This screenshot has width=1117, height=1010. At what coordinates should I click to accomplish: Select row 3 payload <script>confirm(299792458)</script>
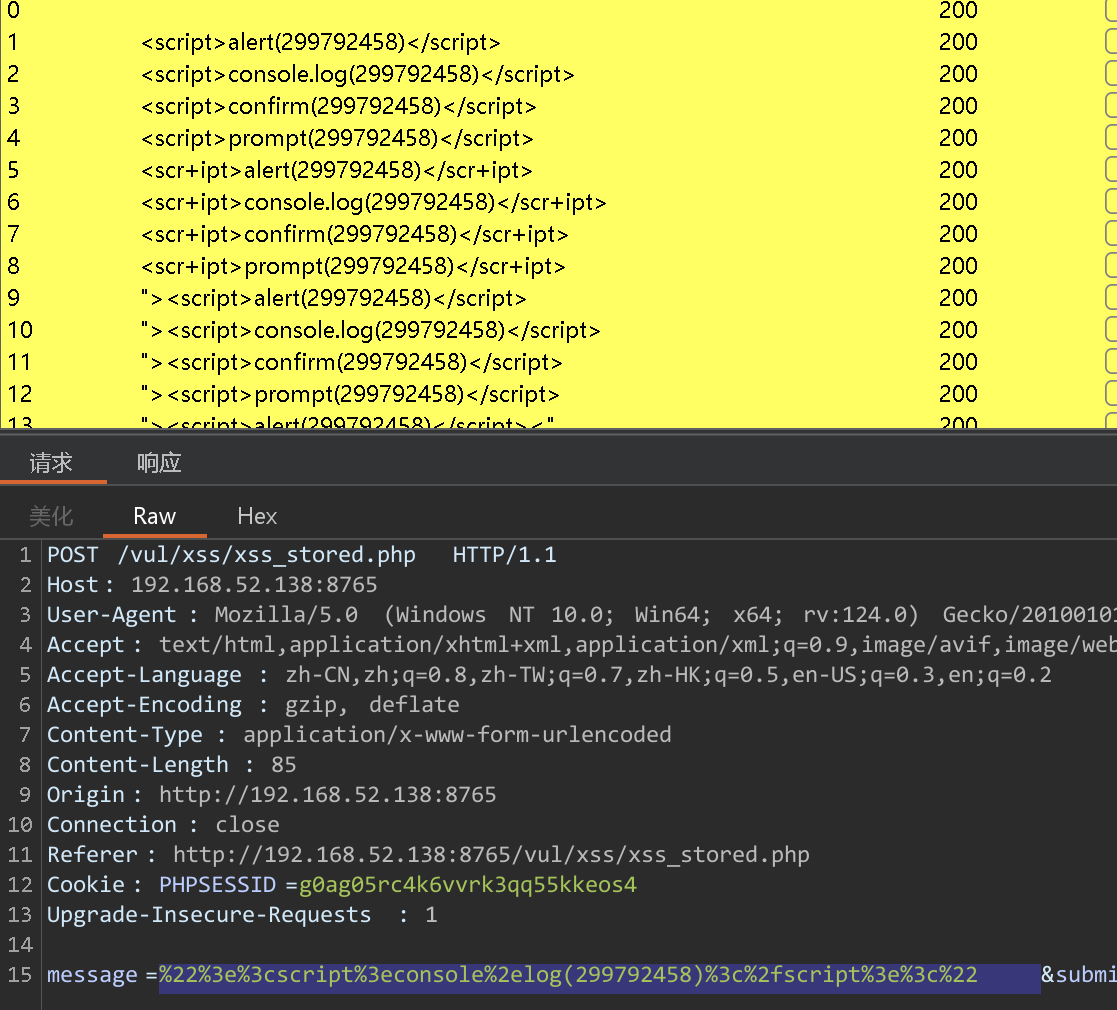pos(338,106)
